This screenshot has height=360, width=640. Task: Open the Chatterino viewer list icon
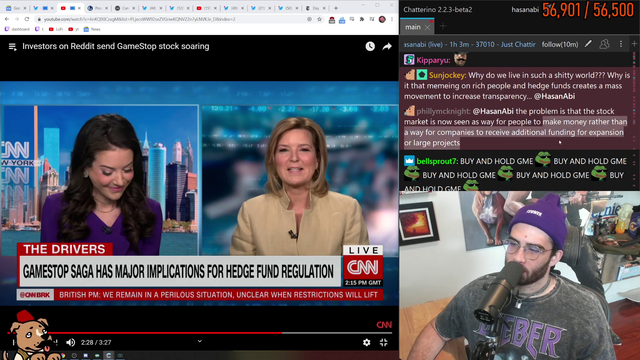click(x=604, y=44)
